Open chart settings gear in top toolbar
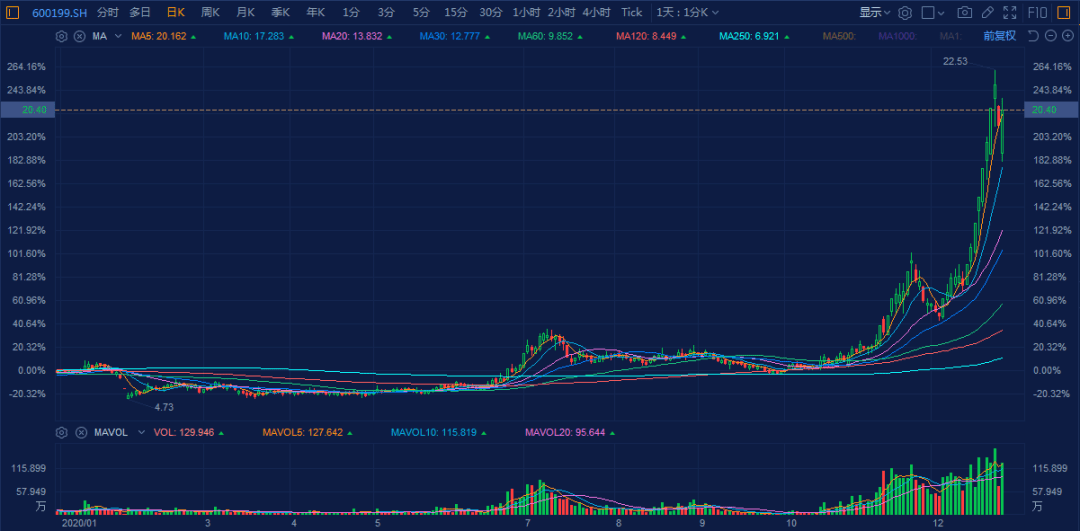 point(905,12)
